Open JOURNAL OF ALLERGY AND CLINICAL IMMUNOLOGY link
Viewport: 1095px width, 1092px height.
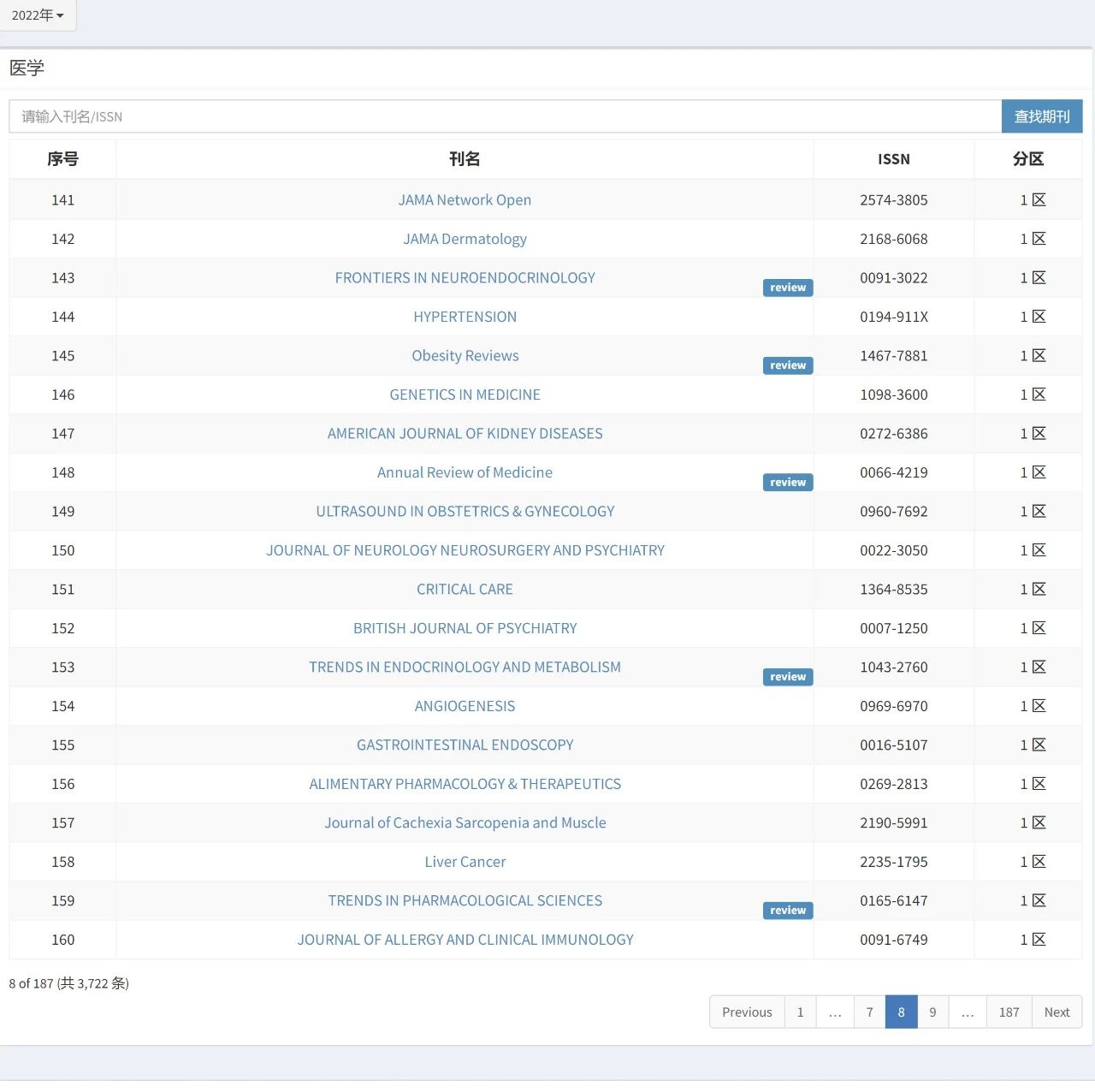465,940
